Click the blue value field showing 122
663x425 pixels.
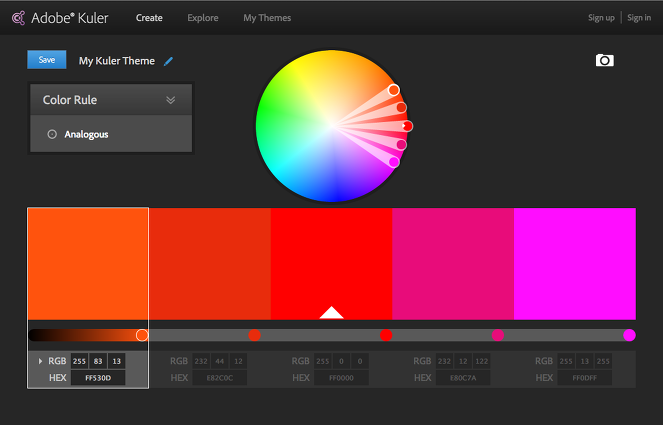(x=482, y=361)
